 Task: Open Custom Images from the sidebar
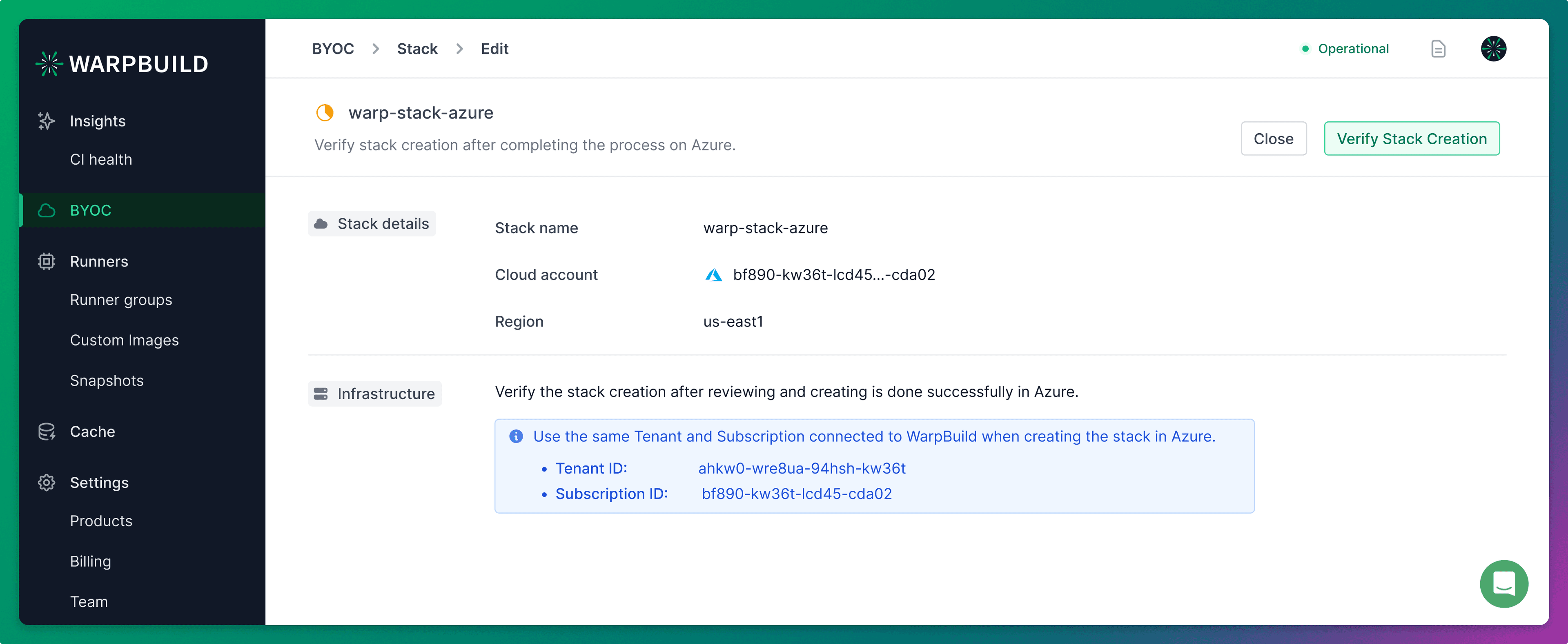click(124, 340)
